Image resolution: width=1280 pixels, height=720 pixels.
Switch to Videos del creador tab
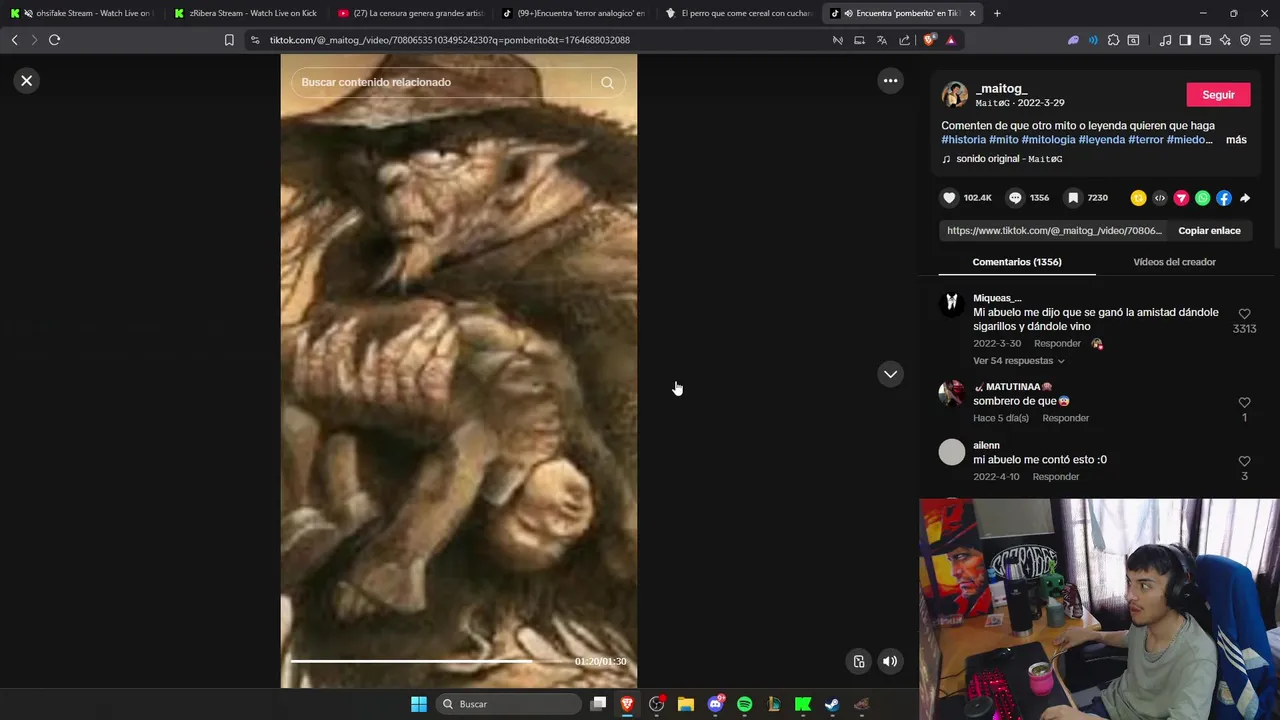[x=1174, y=262]
